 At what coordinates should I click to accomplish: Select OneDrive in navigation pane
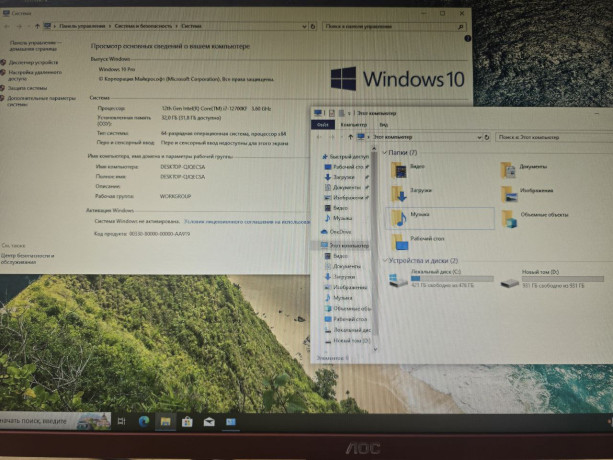[336, 232]
